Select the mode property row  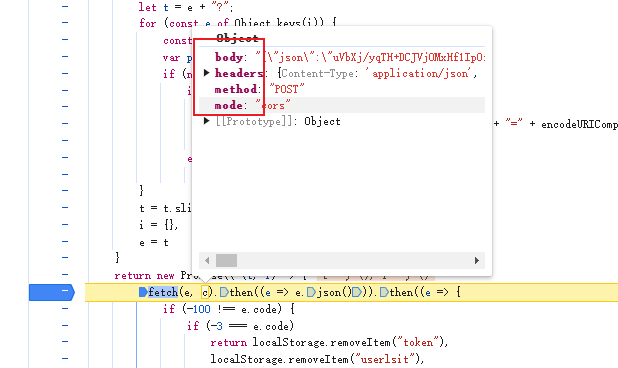coord(342,106)
